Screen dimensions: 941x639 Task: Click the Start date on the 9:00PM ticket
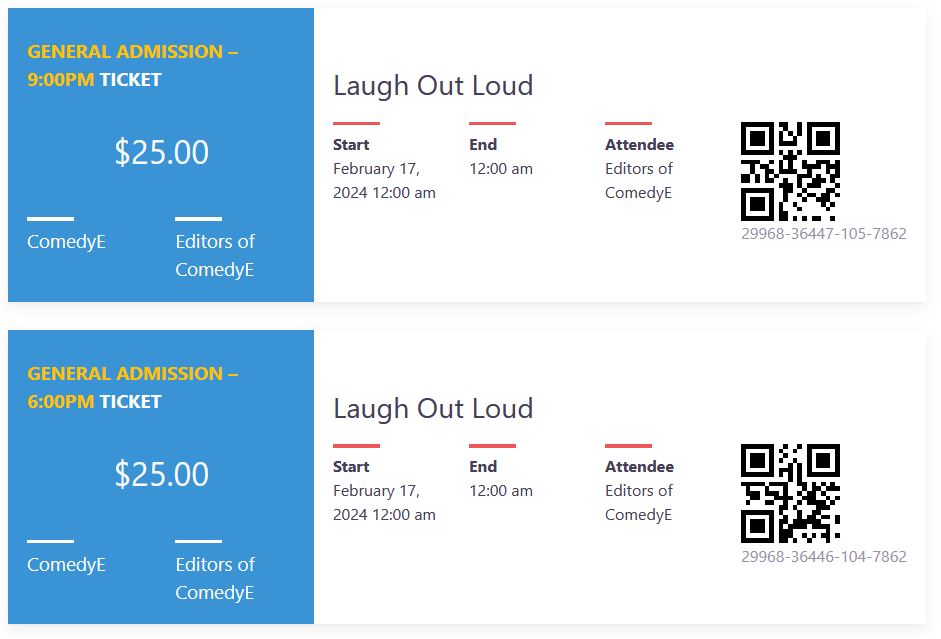[x=384, y=181]
